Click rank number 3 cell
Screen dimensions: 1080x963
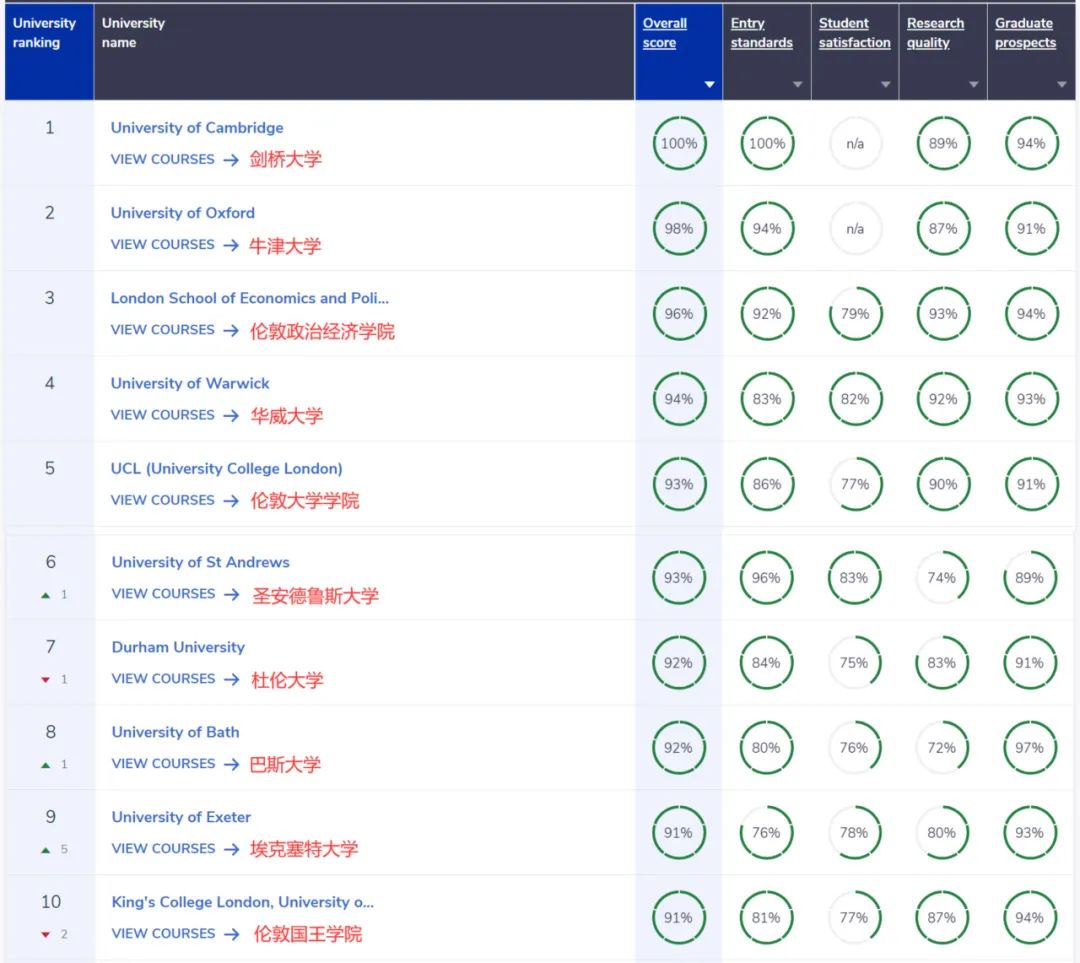point(50,313)
